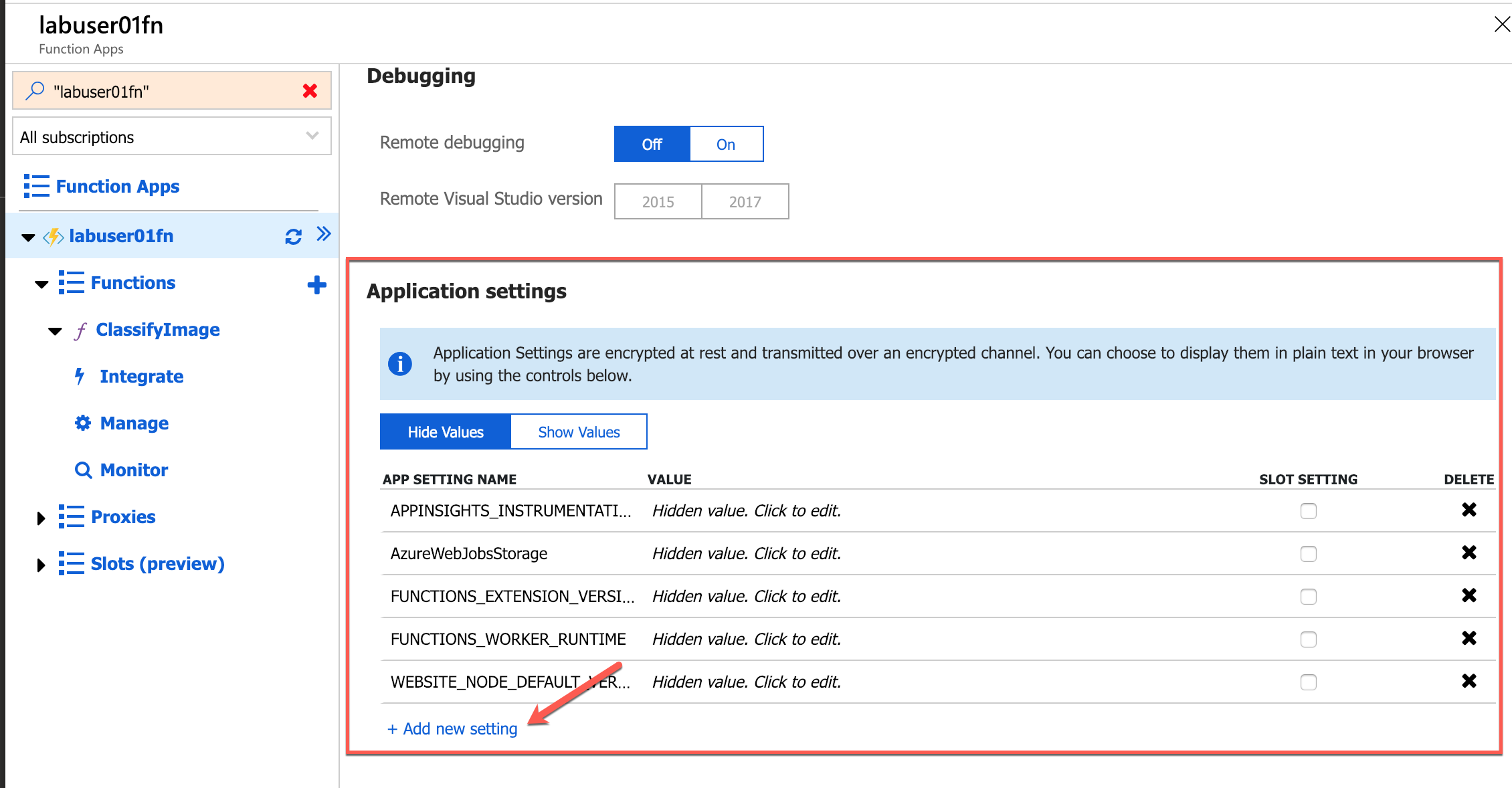The height and width of the screenshot is (788, 1512).
Task: Click the "labuser01fn" search field
Action: [x=172, y=90]
